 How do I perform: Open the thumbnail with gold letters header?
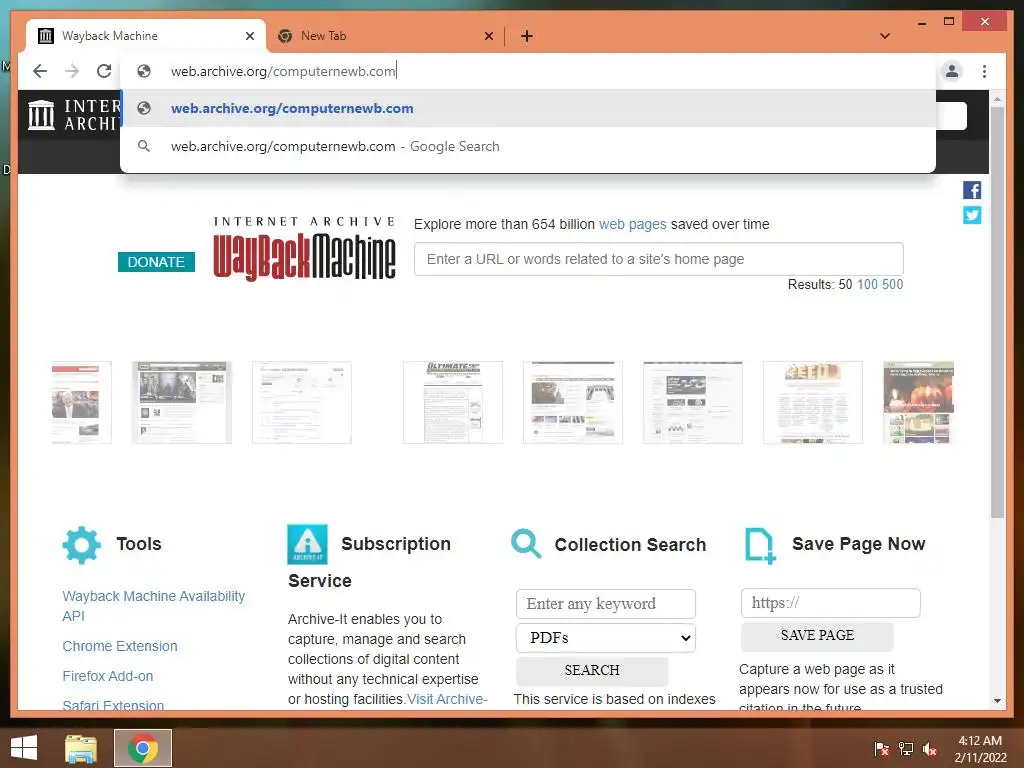tap(813, 402)
